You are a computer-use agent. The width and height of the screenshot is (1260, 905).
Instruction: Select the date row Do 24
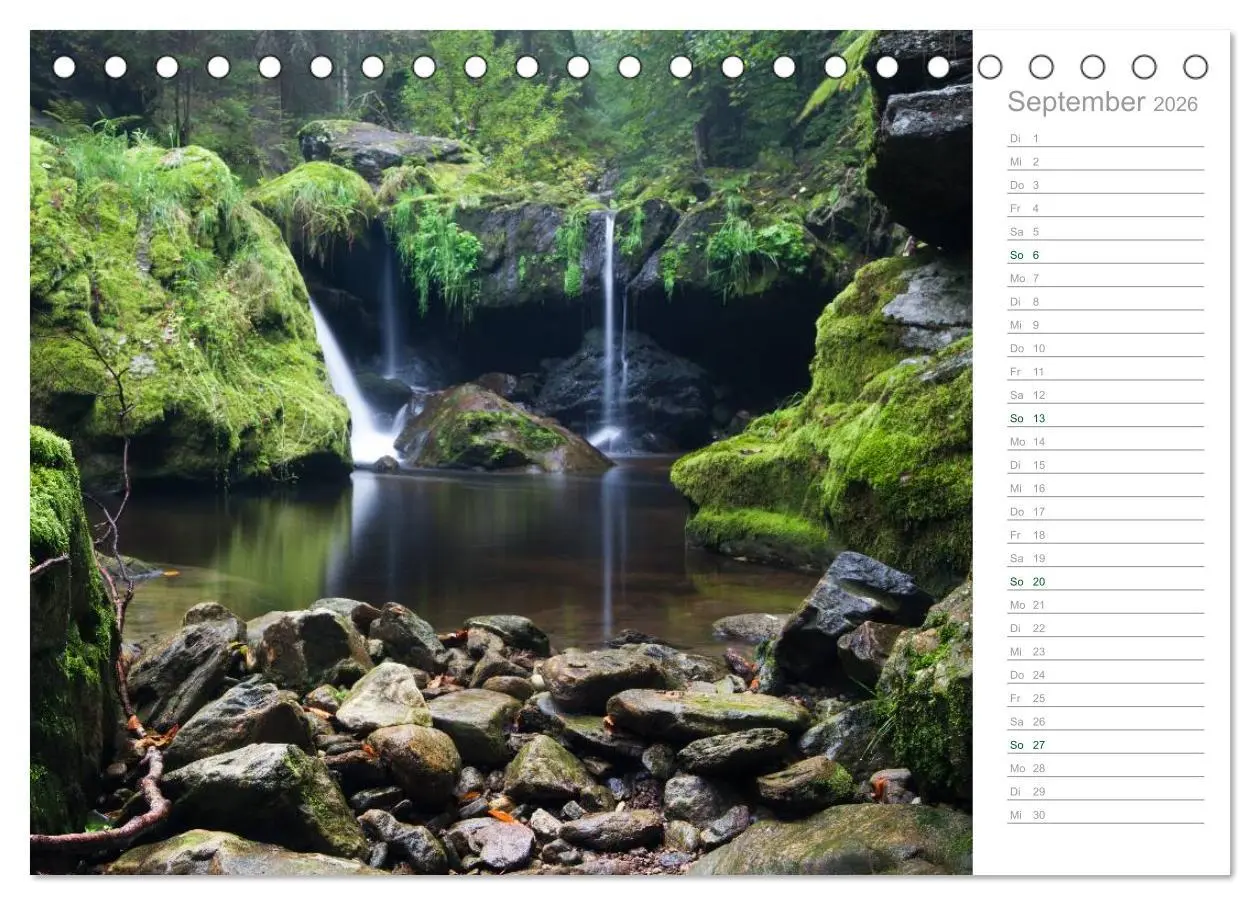(x=1105, y=675)
